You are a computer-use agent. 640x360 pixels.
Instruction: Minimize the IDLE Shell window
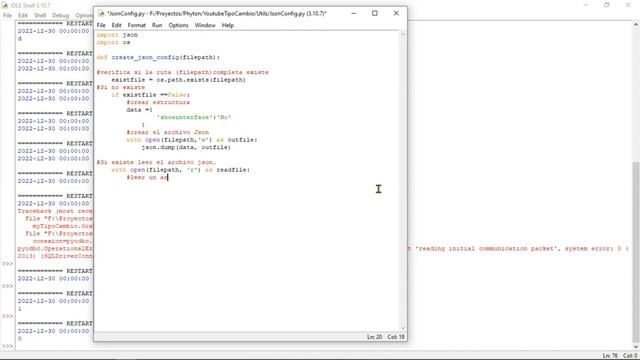586,5
